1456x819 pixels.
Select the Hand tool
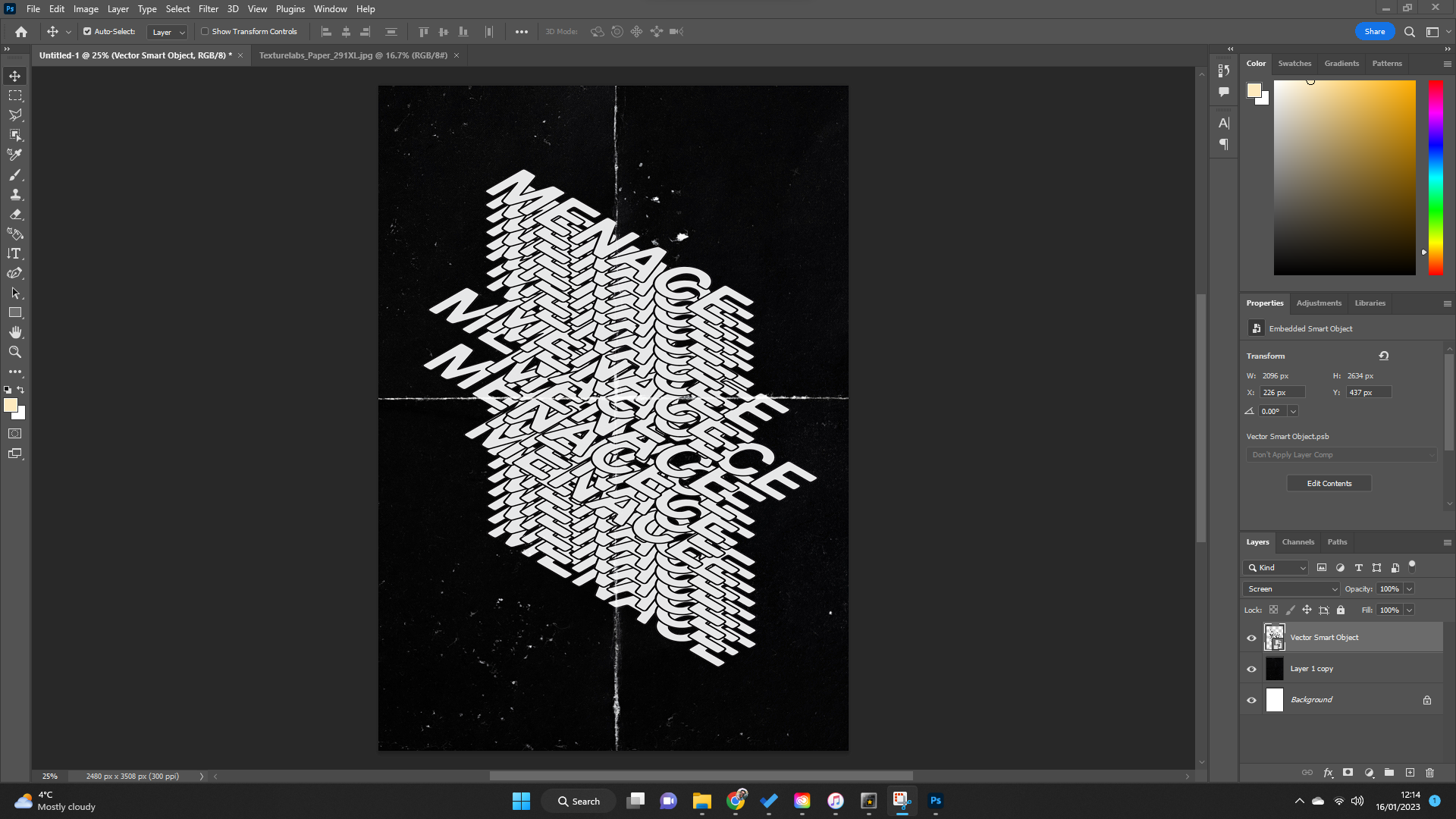[15, 331]
